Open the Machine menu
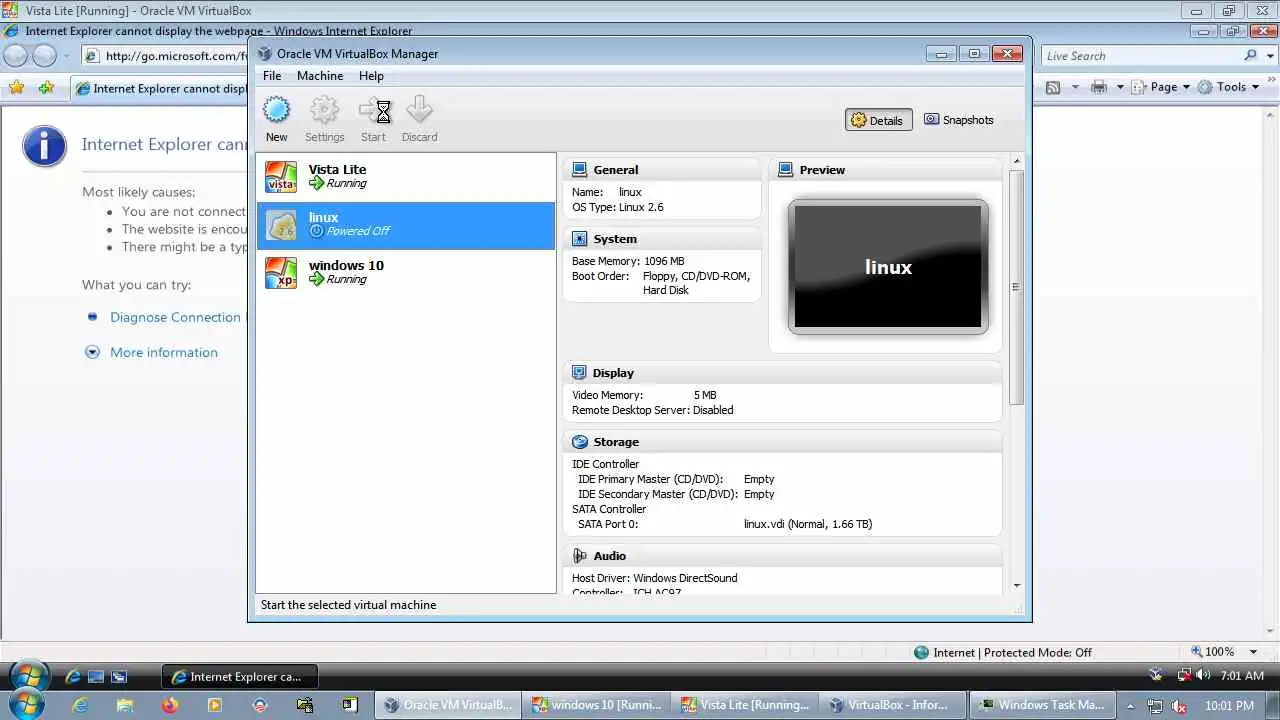This screenshot has height=720, width=1280. point(320,76)
